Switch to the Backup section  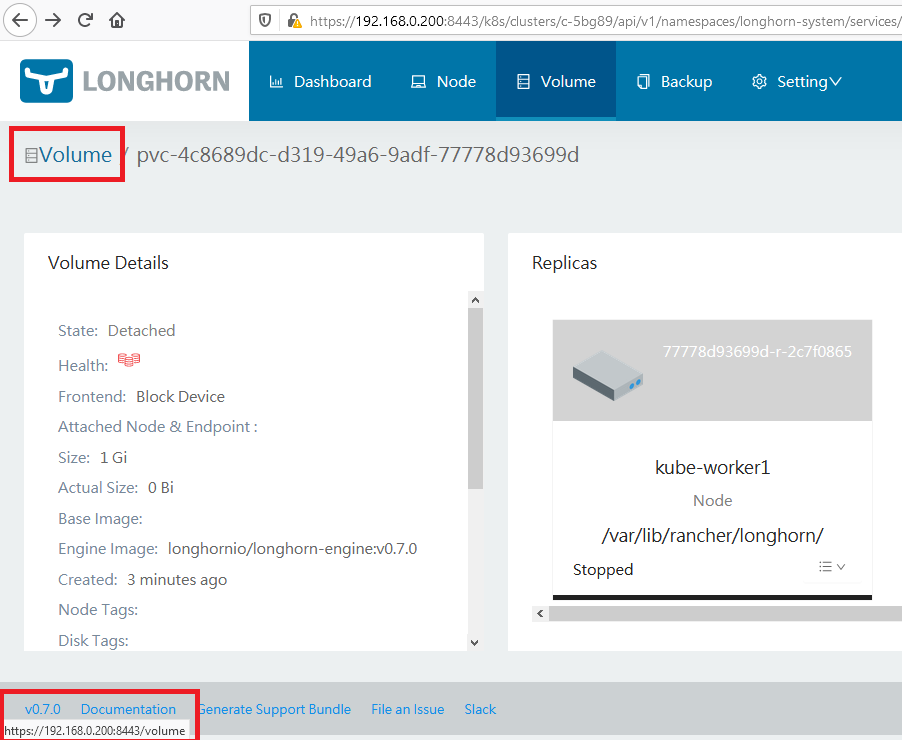click(x=684, y=81)
